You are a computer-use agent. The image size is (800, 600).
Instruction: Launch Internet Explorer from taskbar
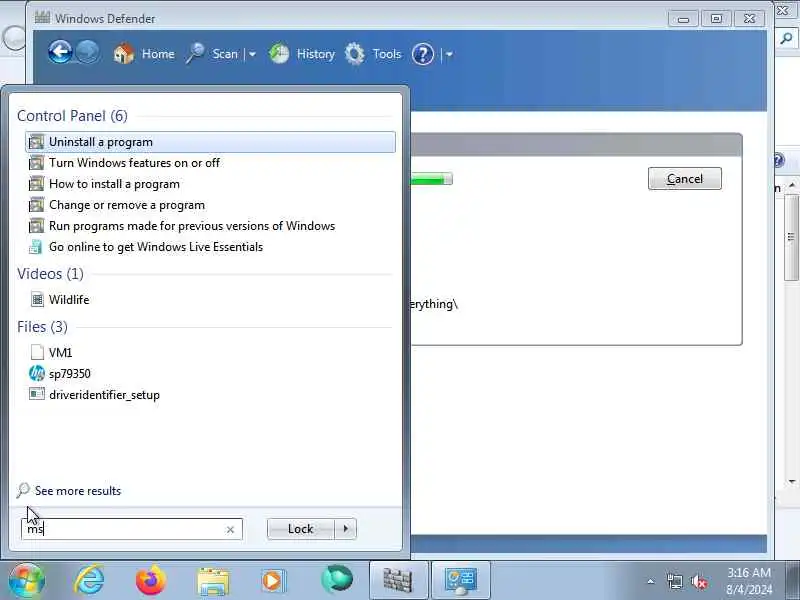[89, 581]
